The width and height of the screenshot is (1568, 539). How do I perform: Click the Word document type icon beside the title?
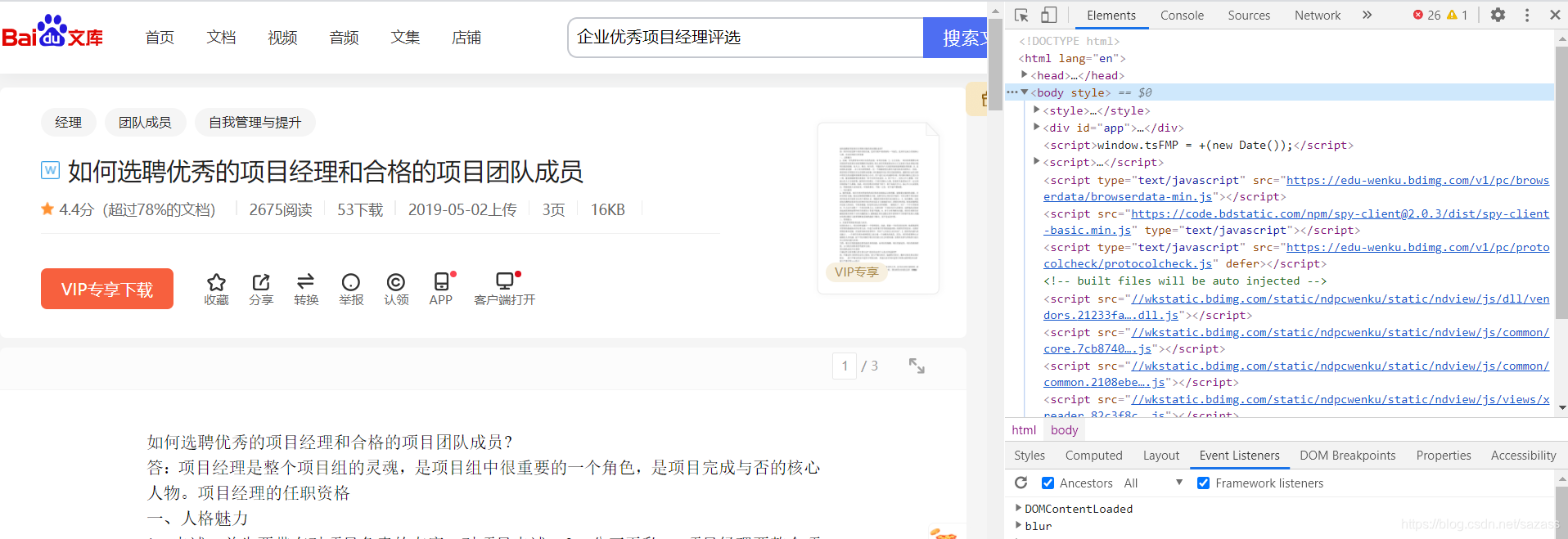point(50,170)
